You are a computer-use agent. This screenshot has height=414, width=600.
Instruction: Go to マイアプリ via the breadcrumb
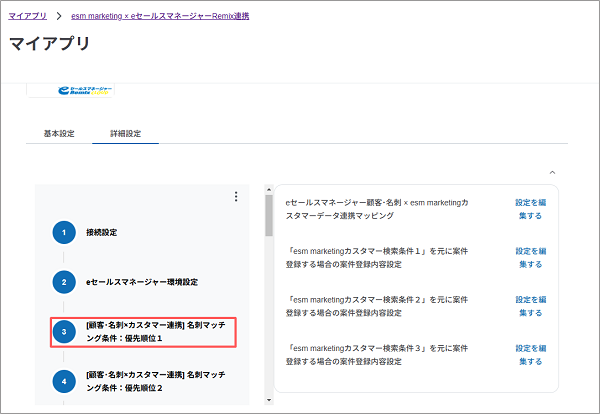tap(28, 17)
